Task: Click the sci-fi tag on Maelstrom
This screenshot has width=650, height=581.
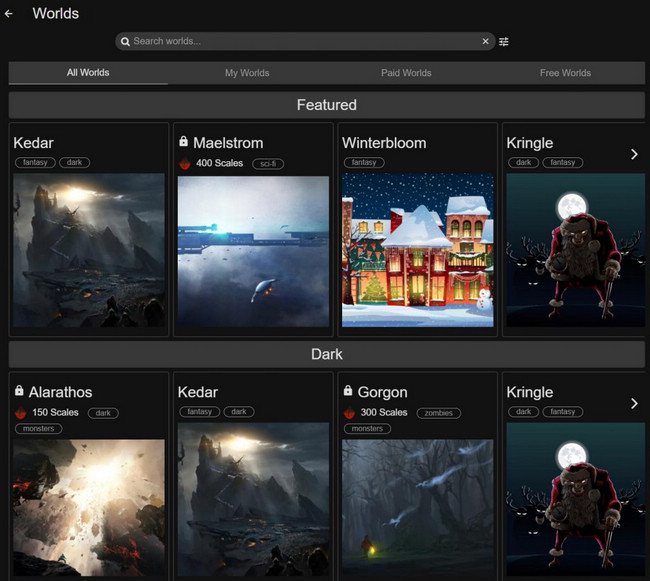Action: coord(267,163)
